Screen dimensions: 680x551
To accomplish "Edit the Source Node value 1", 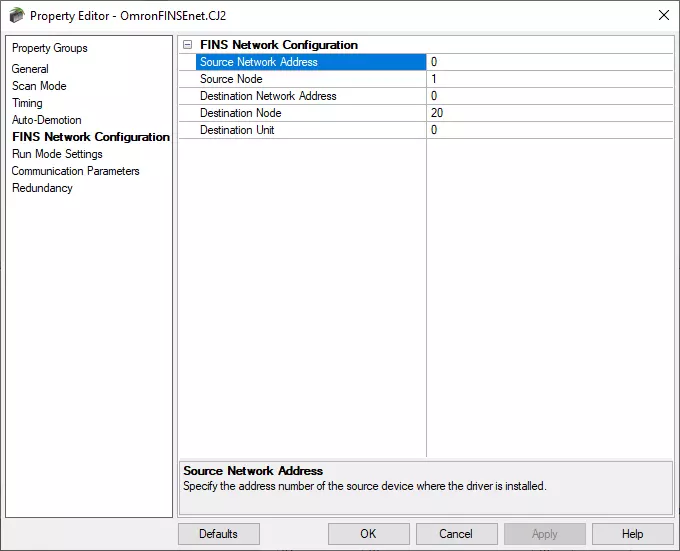I will [x=549, y=79].
